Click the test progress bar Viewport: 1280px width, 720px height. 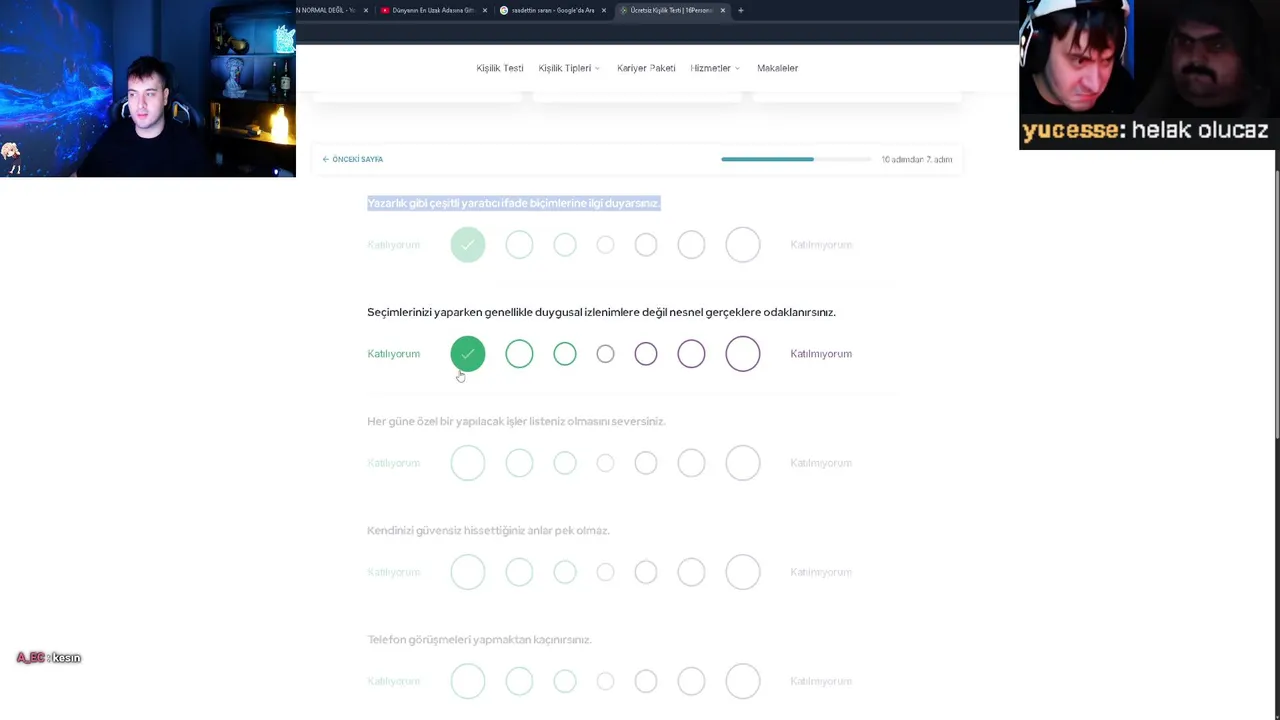tap(796, 159)
